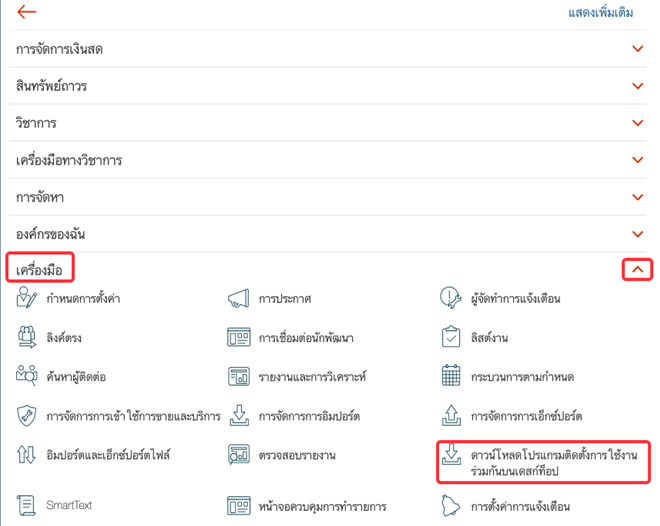This screenshot has height=526, width=660.
Task: Open the ค้นหาผู้ติดต่อ people icon
Action: pyautogui.click(x=26, y=376)
